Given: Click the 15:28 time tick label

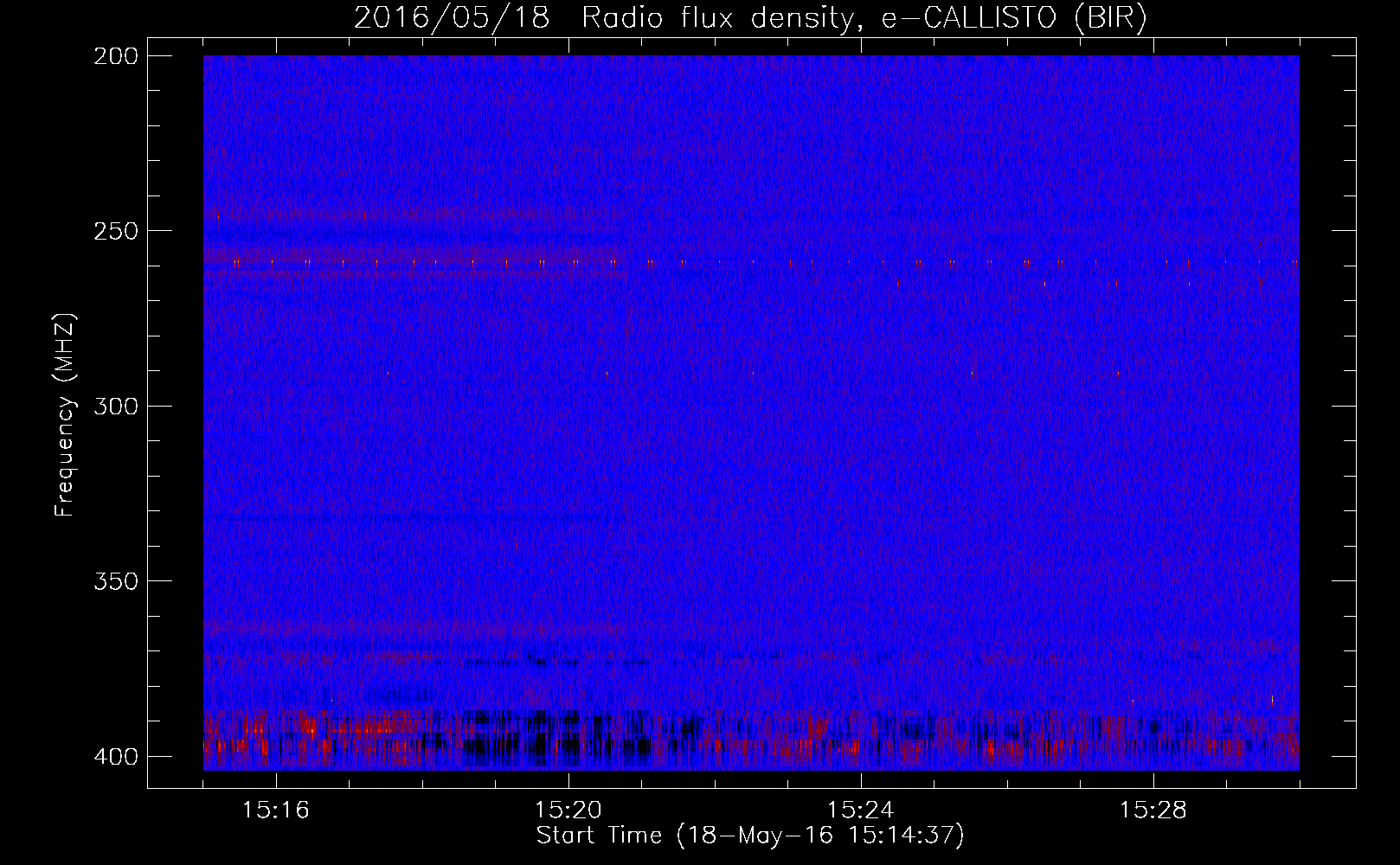Looking at the screenshot, I should [x=1153, y=811].
